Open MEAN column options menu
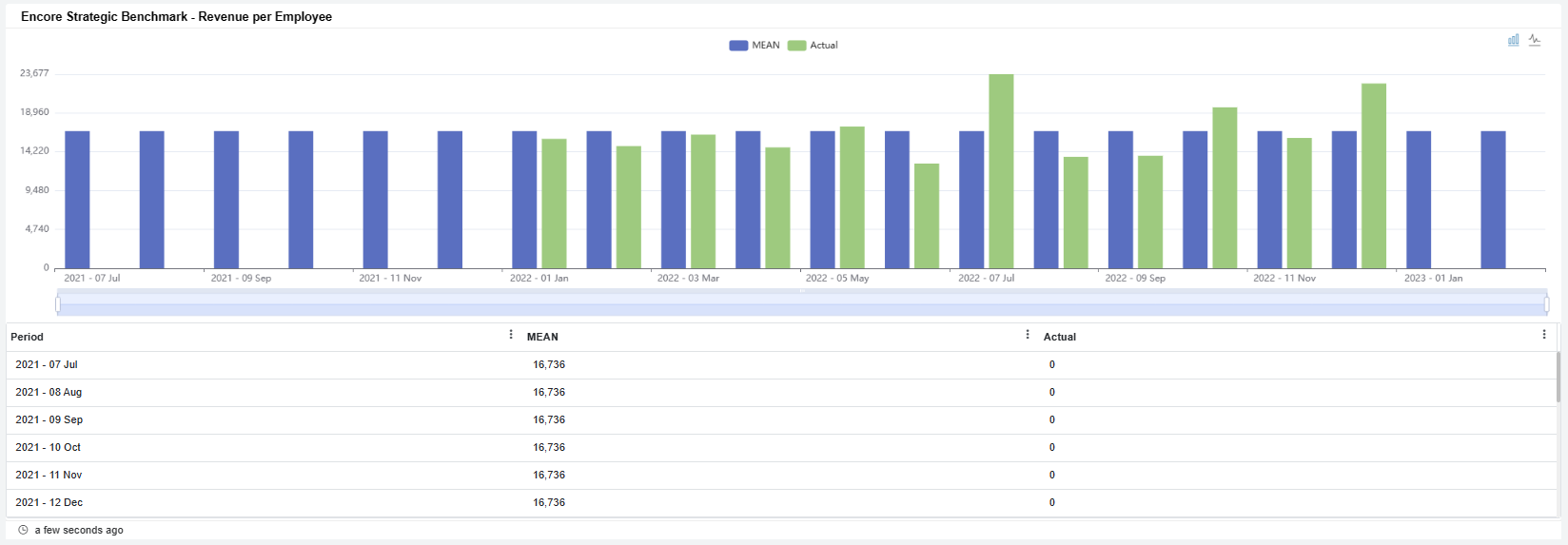Viewport: 1568px width, 545px height. pyautogui.click(x=1028, y=335)
